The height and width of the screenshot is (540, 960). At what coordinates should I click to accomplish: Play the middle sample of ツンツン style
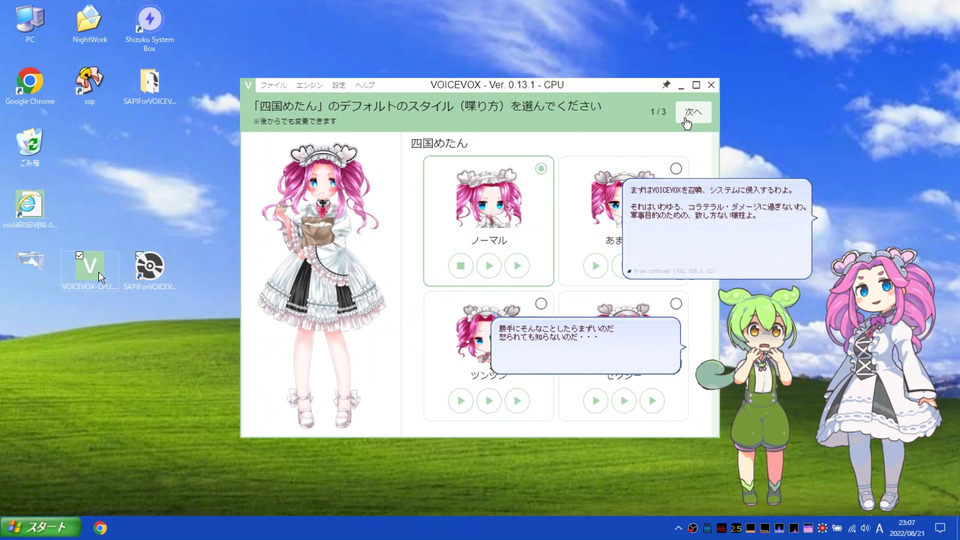[489, 401]
